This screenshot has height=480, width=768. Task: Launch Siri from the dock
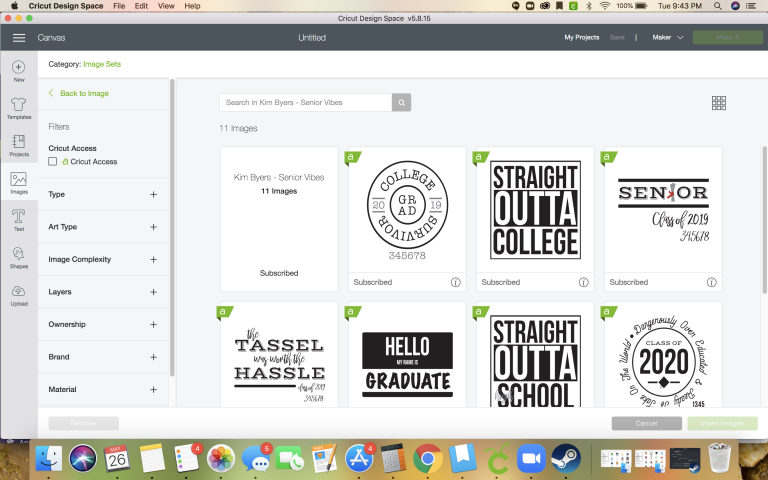(83, 459)
